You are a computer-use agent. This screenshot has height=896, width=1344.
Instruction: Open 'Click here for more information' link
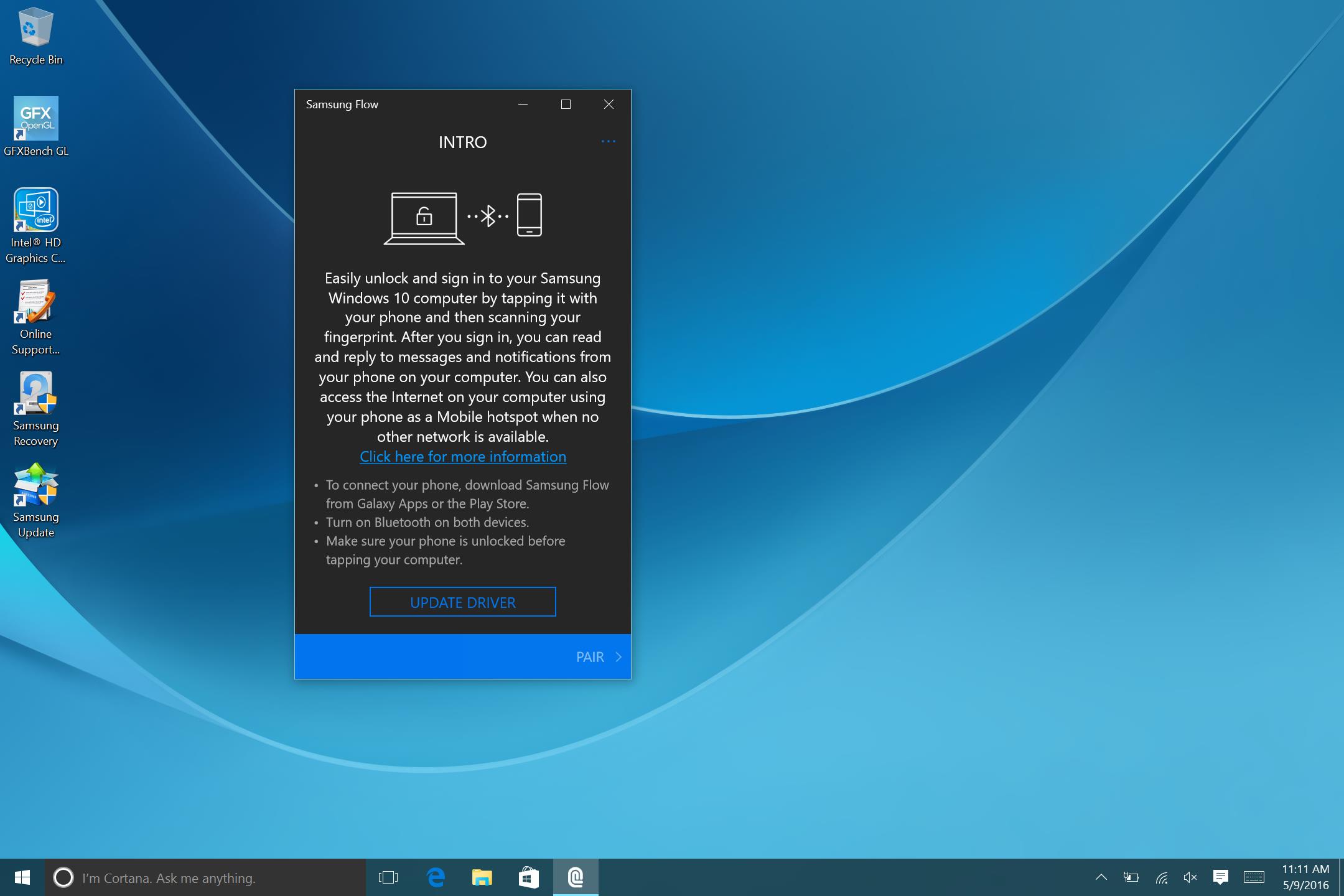click(462, 457)
